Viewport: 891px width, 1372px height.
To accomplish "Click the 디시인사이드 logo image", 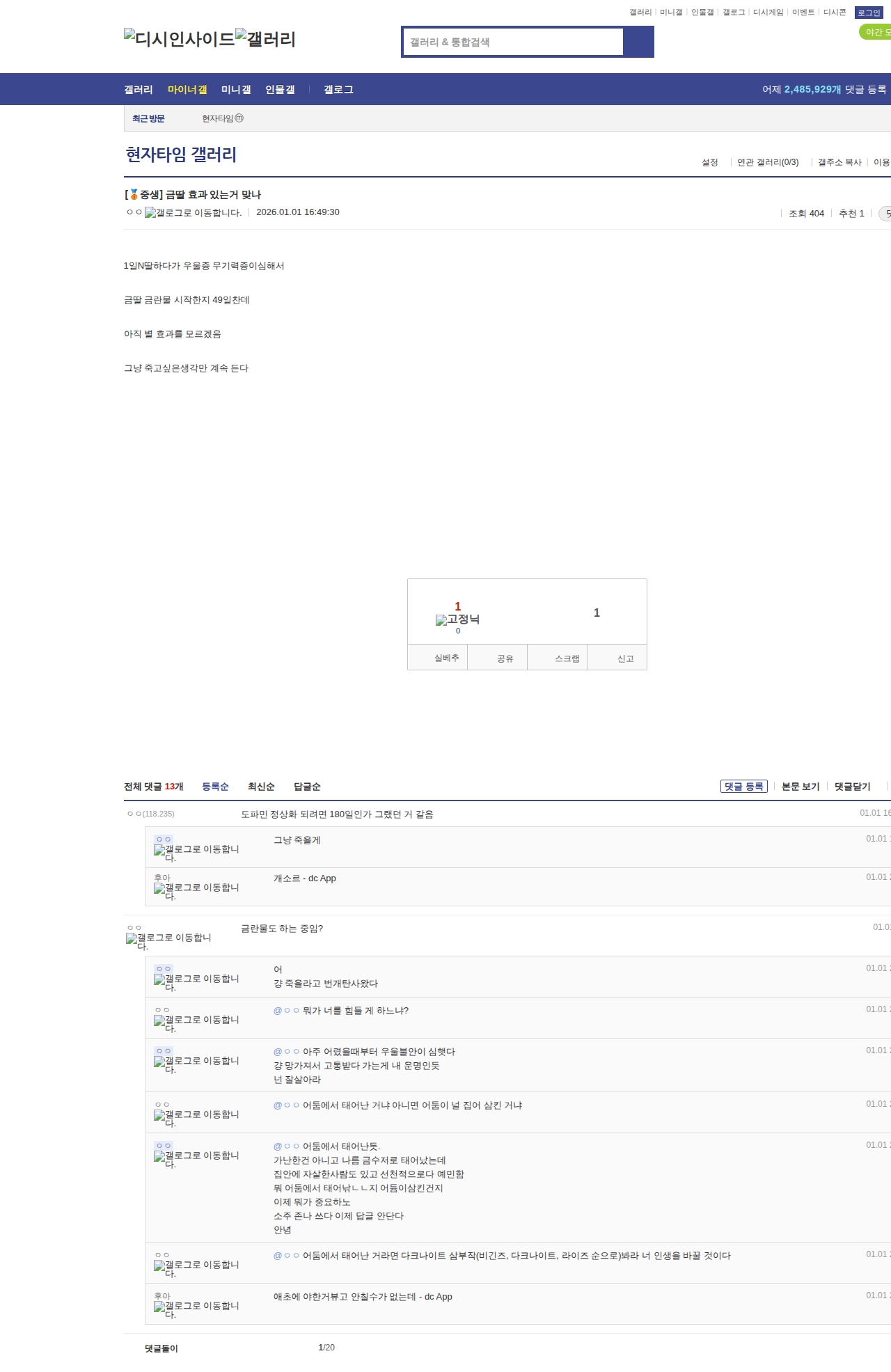I will pyautogui.click(x=180, y=39).
